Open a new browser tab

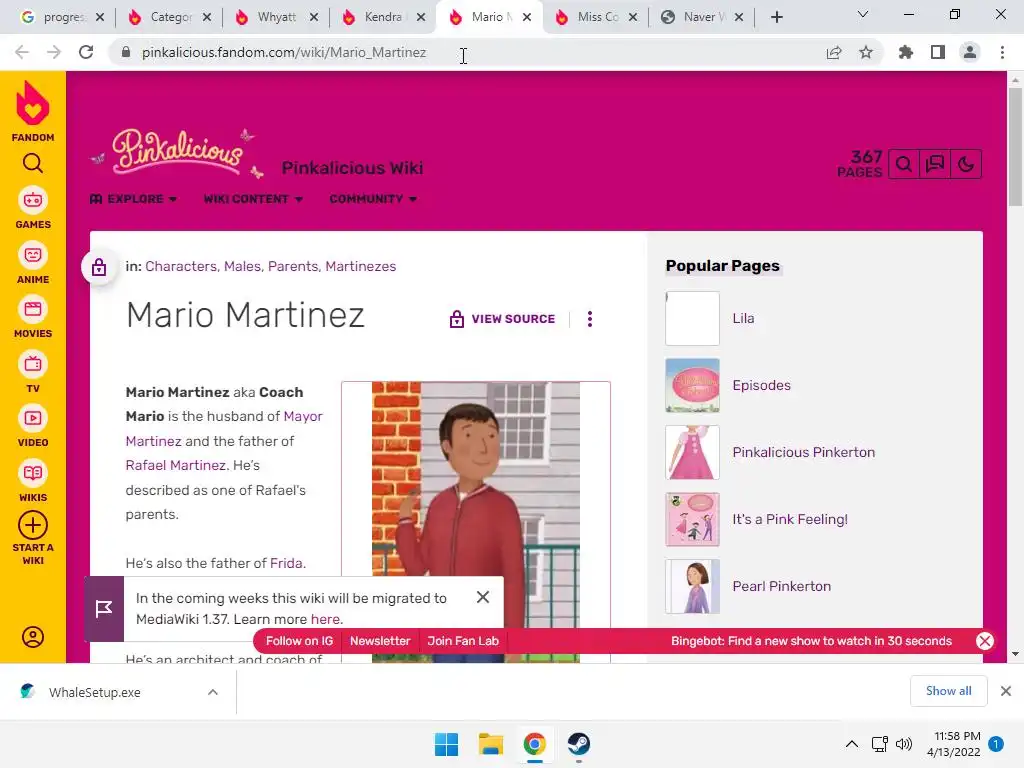[x=776, y=17]
